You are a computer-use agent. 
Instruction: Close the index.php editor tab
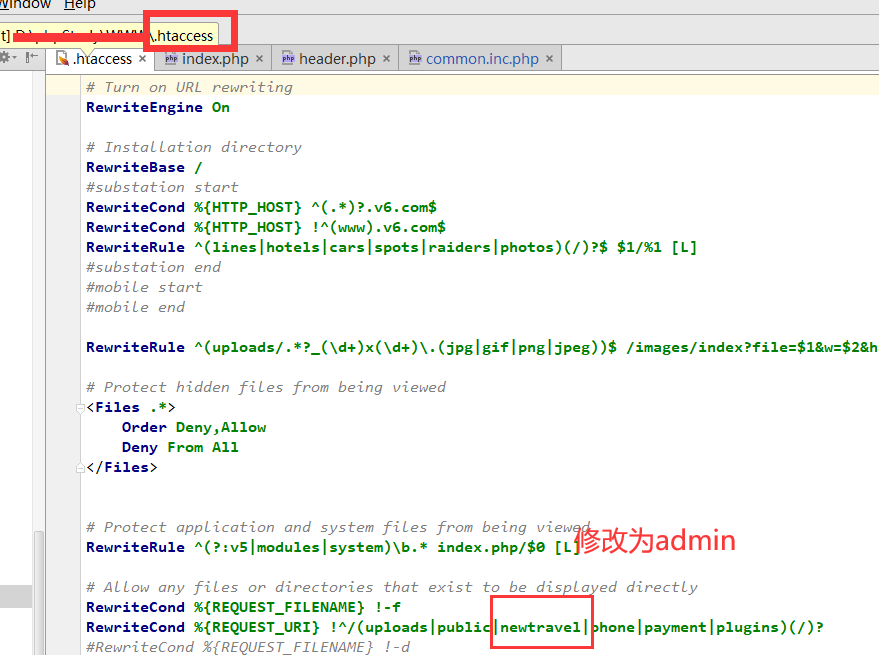coord(259,59)
